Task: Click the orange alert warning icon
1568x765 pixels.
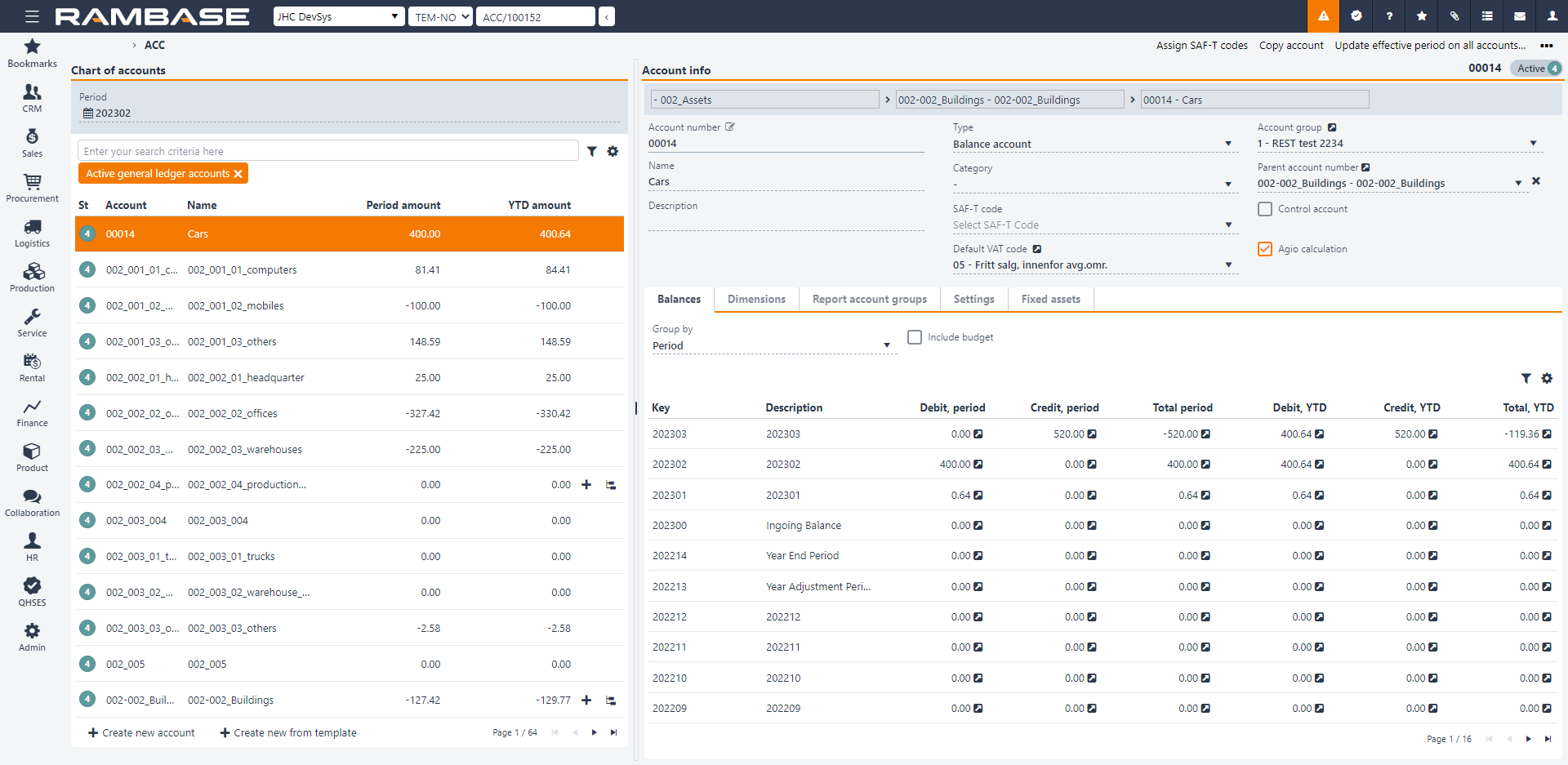Action: tap(1323, 16)
